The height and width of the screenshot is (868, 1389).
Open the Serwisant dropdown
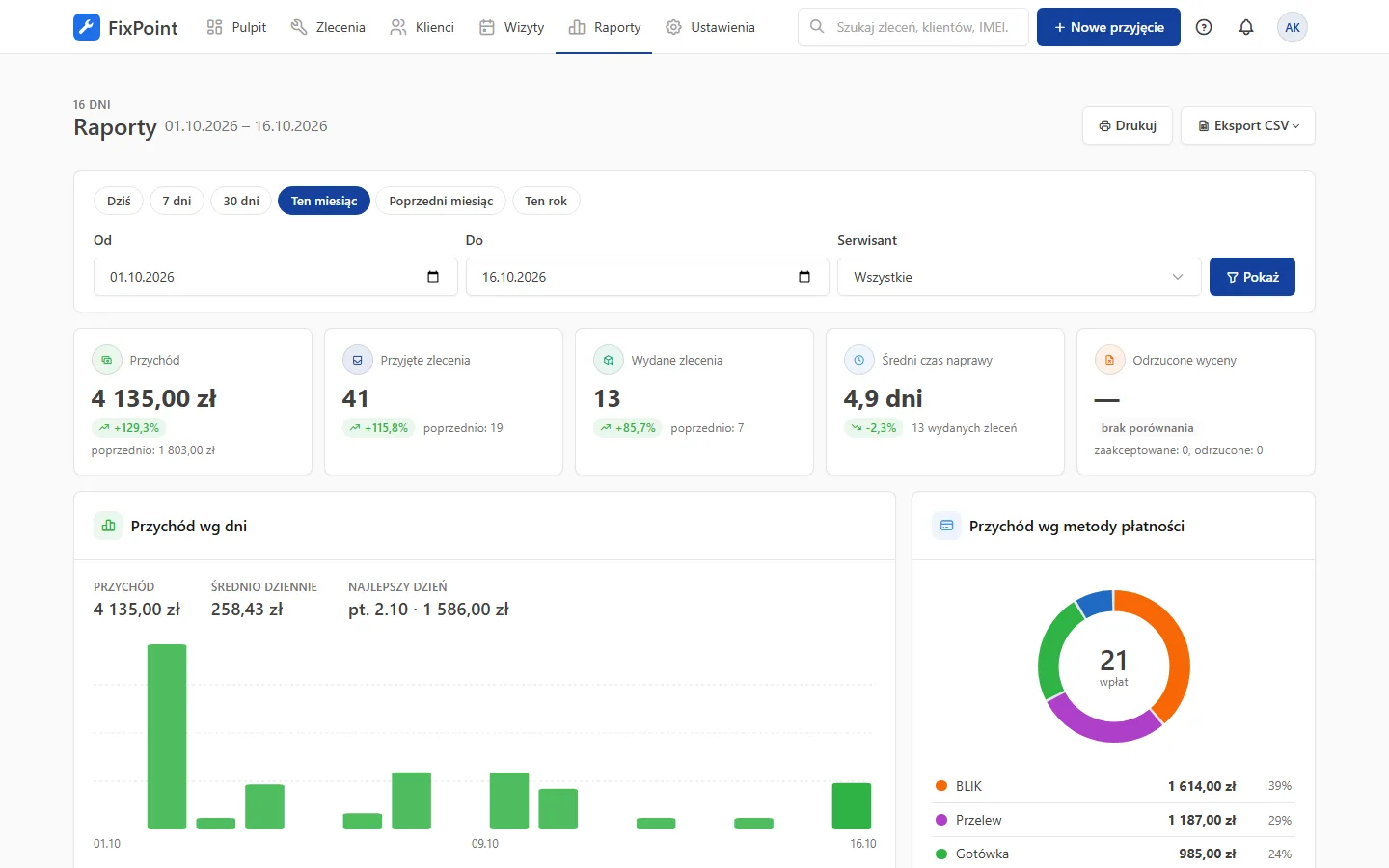tap(1019, 277)
